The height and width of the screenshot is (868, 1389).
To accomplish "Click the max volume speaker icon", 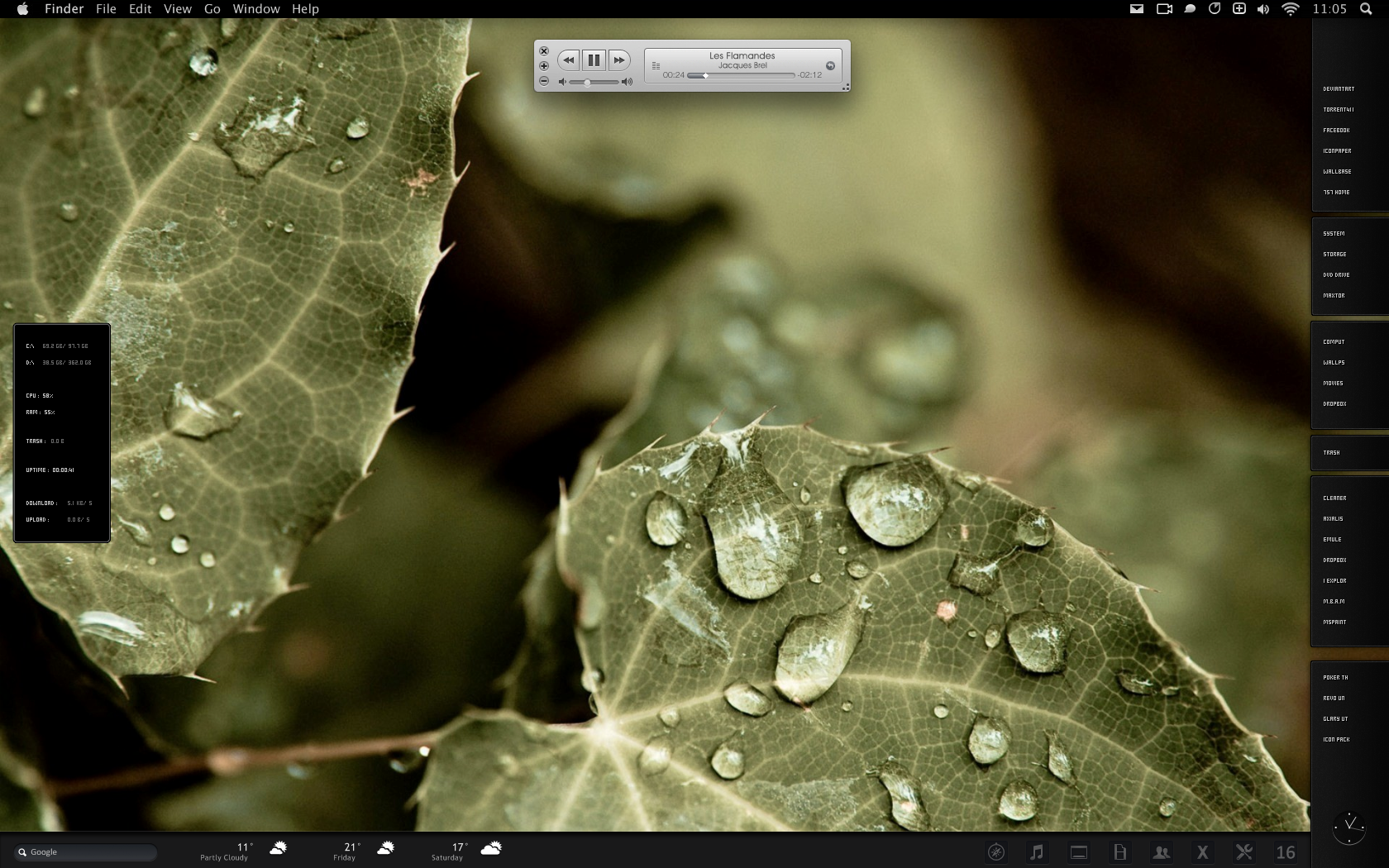I will point(627,82).
